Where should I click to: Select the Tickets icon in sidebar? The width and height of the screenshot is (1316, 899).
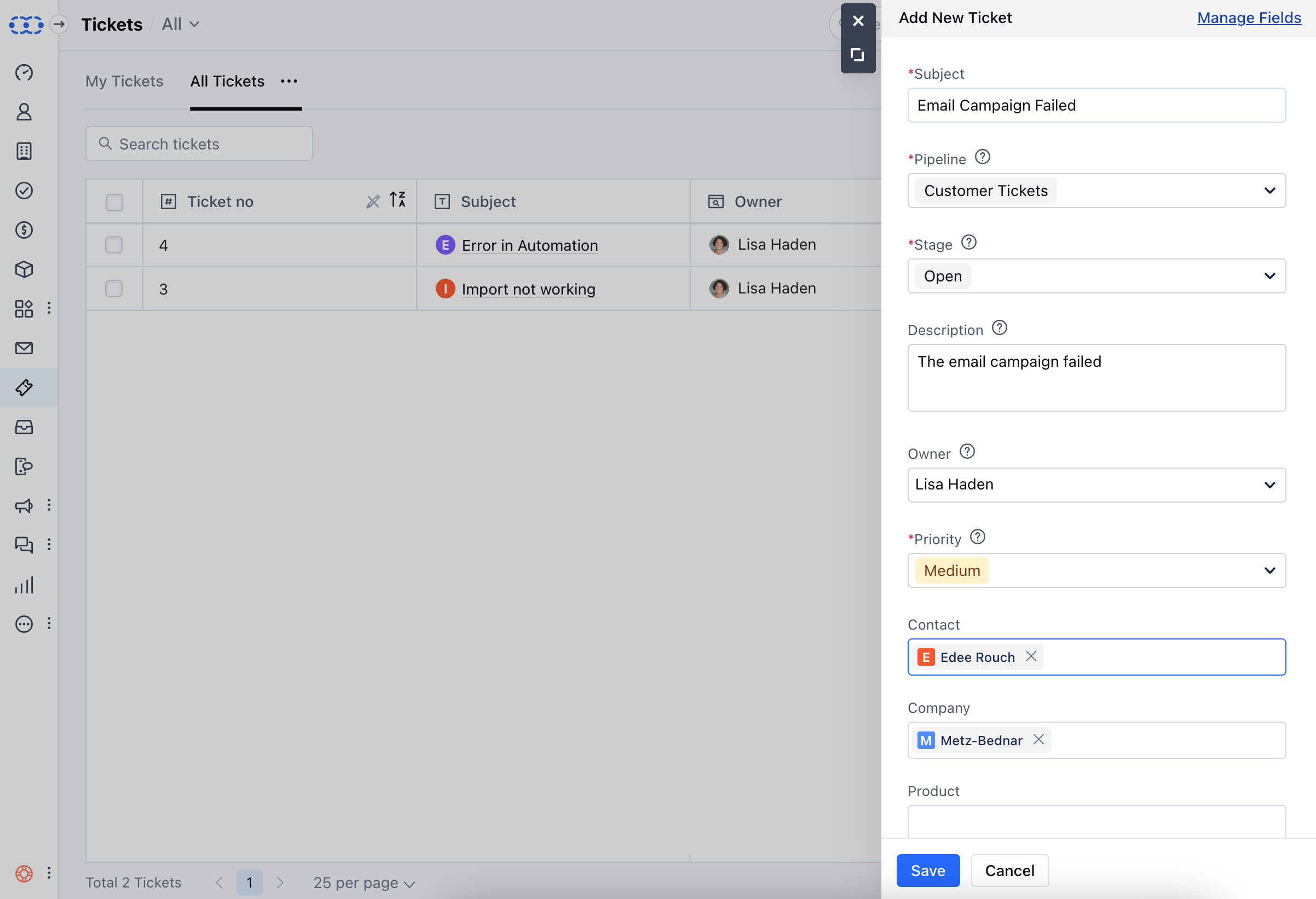click(24, 388)
